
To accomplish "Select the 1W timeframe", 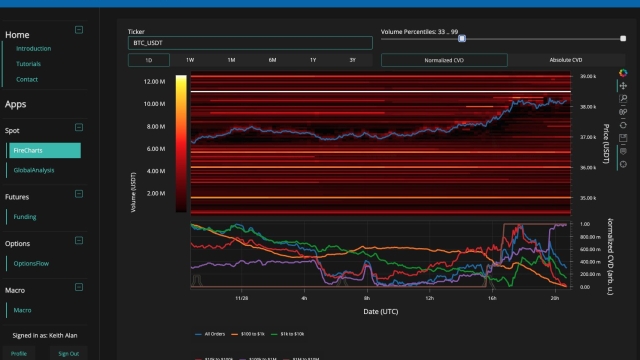I will pos(190,60).
